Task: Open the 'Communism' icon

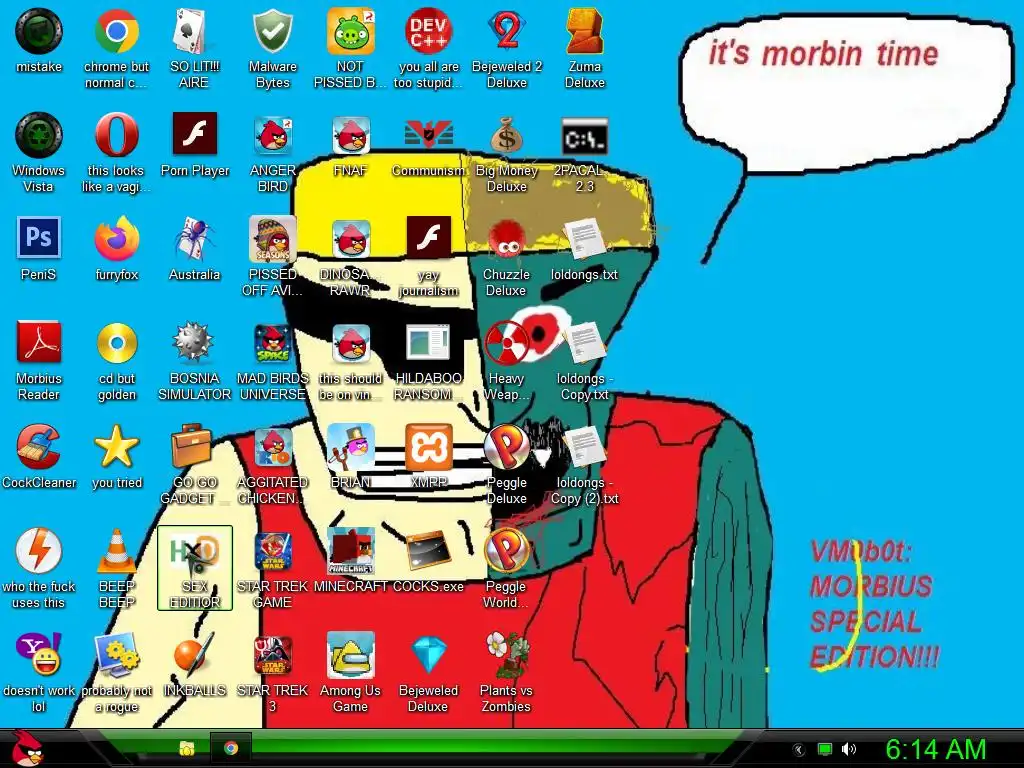Action: click(x=428, y=134)
